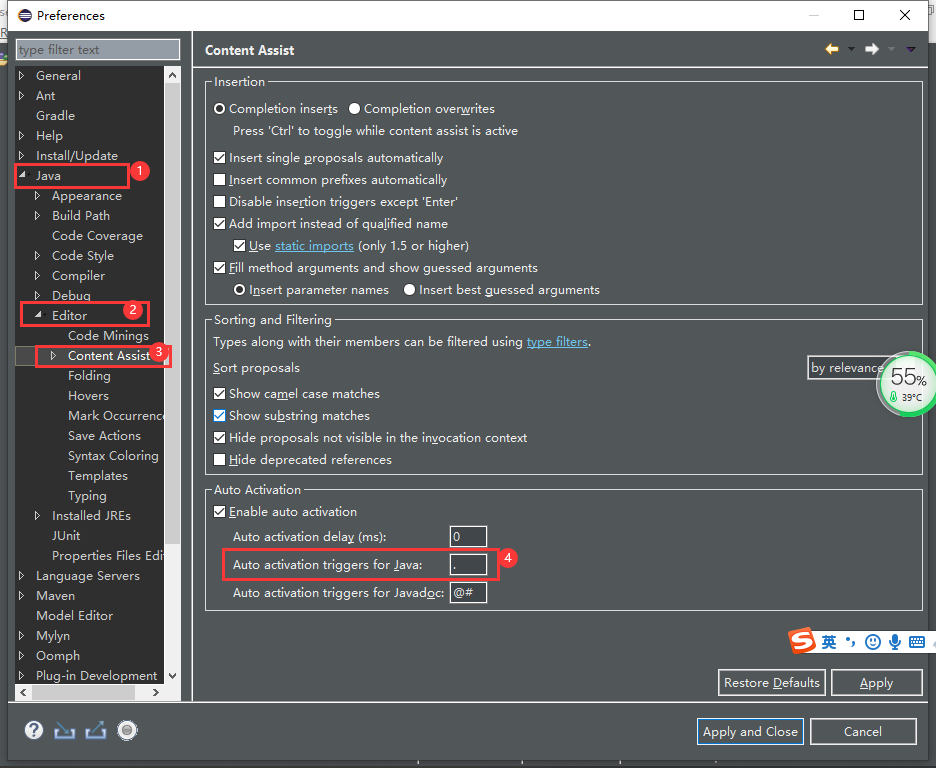
Task: Open the Syntax Coloring preference page
Action: pos(113,456)
